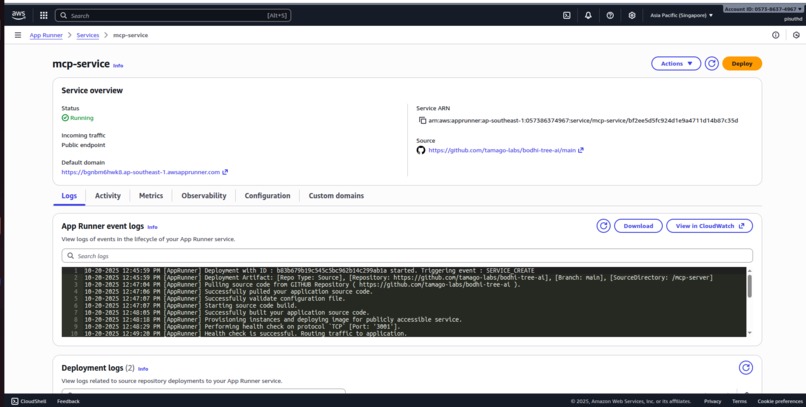Focus the Search logs input
Screen dimensions: 806x407
(x=407, y=256)
